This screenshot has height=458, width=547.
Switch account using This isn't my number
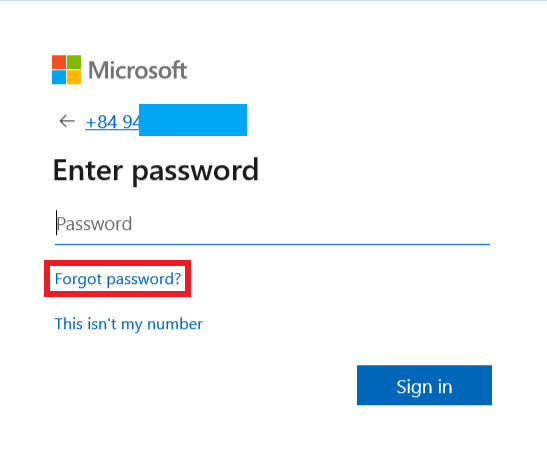click(x=129, y=324)
